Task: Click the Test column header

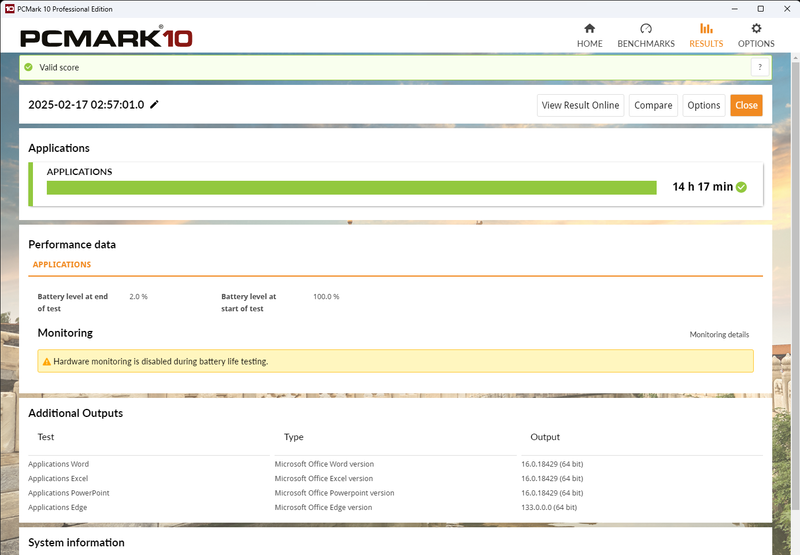Action: pyautogui.click(x=45, y=437)
